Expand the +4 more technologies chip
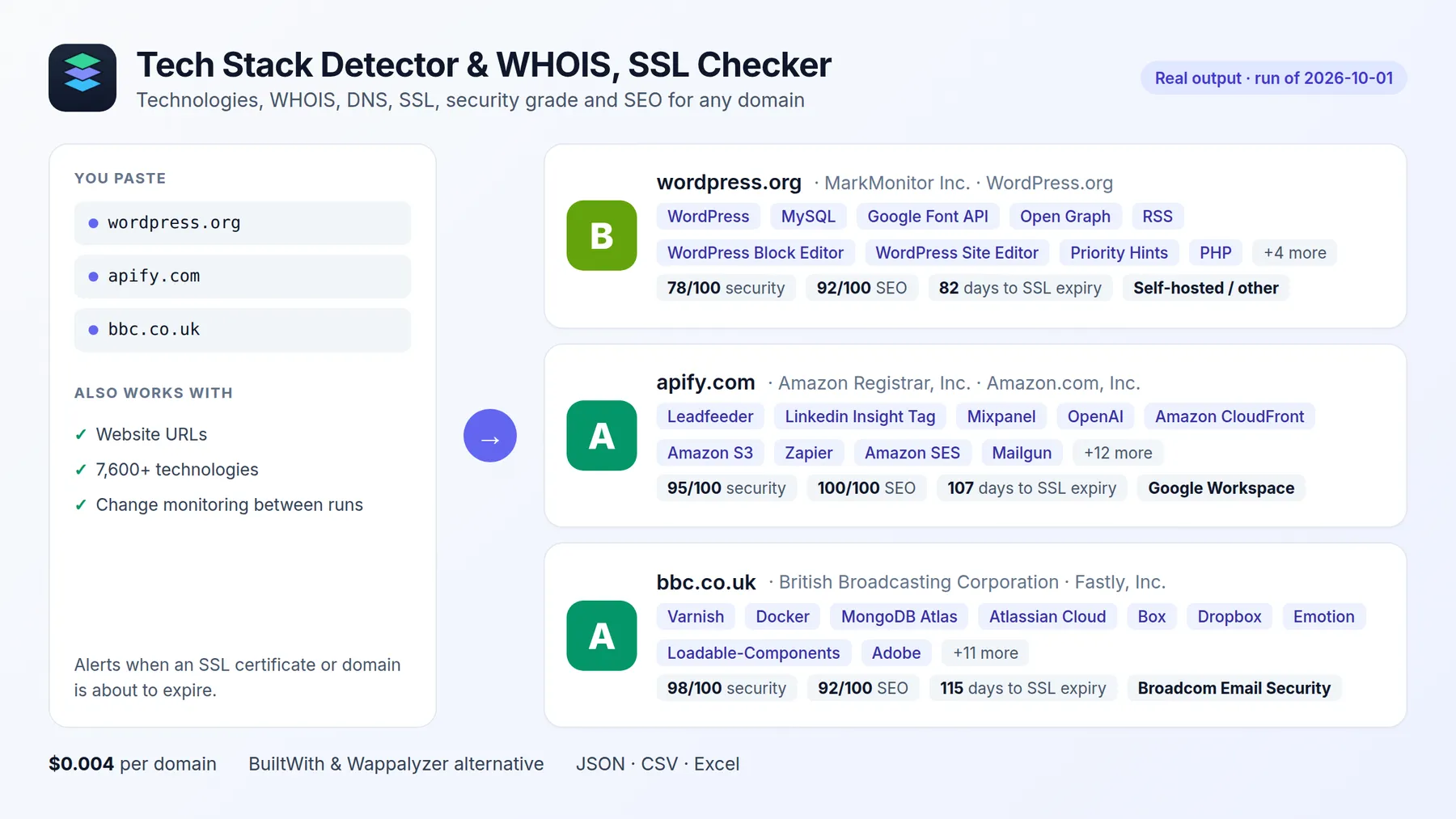The width and height of the screenshot is (1456, 819). coord(1295,253)
